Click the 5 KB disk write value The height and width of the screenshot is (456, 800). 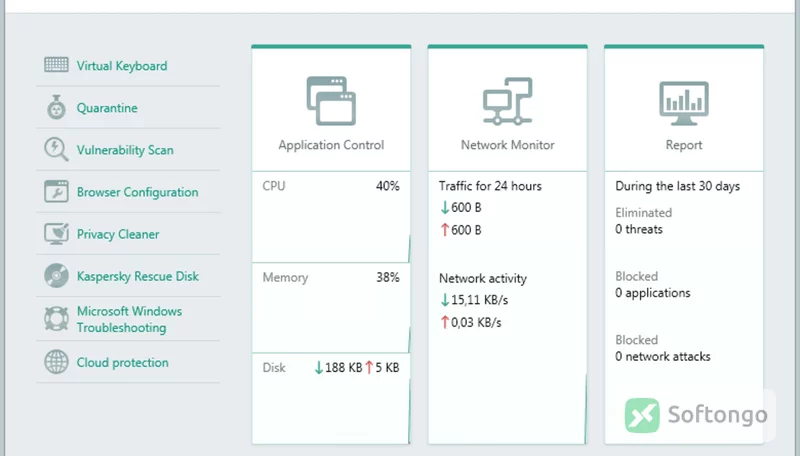pos(387,368)
